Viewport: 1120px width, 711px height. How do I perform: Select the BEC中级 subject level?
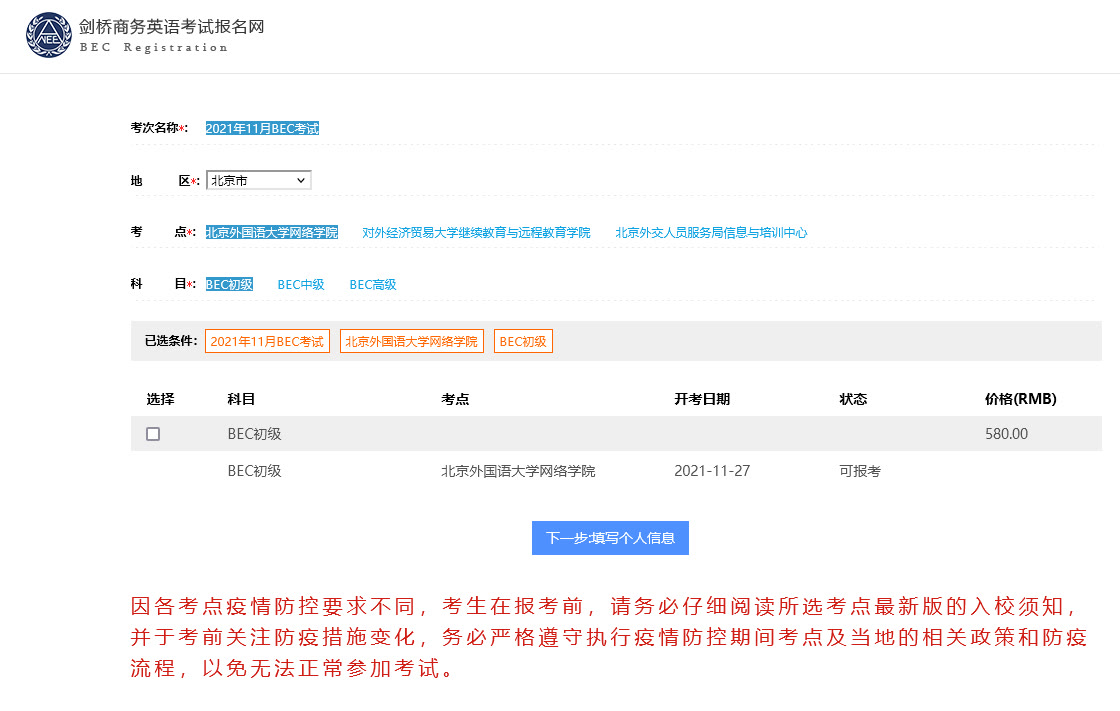point(301,284)
